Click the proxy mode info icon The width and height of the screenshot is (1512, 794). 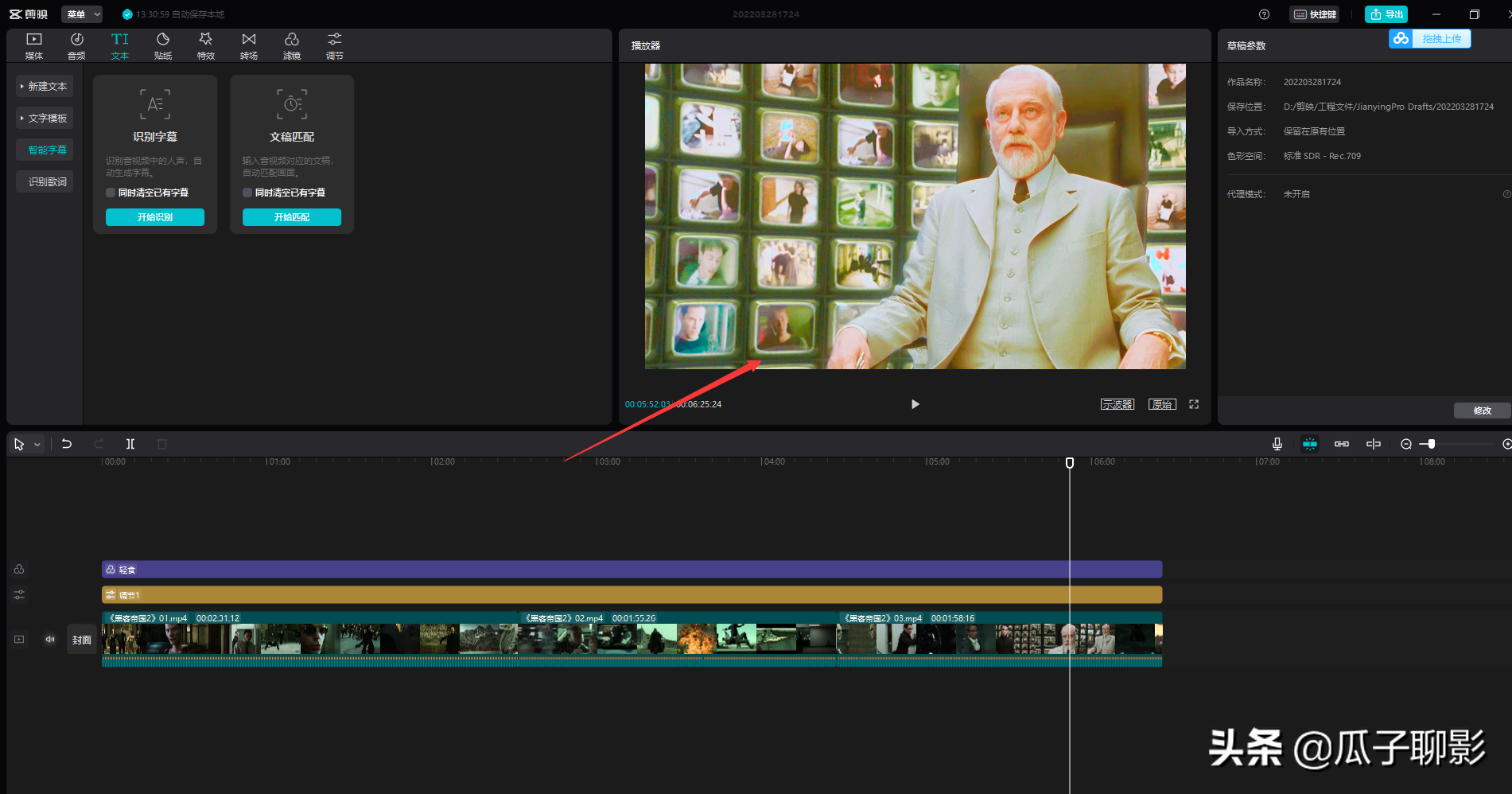pyautogui.click(x=1506, y=194)
